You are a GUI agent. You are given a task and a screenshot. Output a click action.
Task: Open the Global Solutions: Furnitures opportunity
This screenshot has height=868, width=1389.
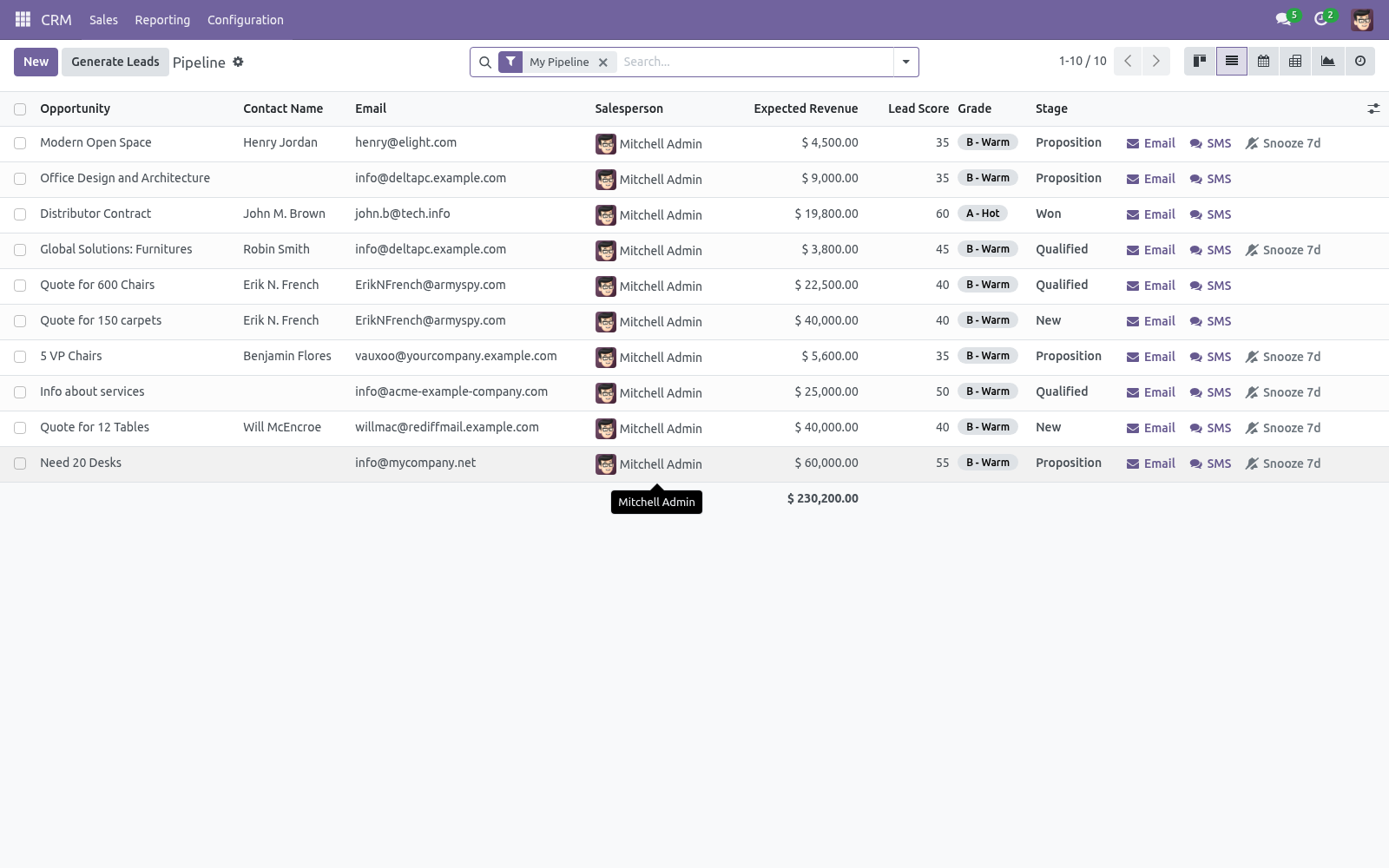click(115, 249)
